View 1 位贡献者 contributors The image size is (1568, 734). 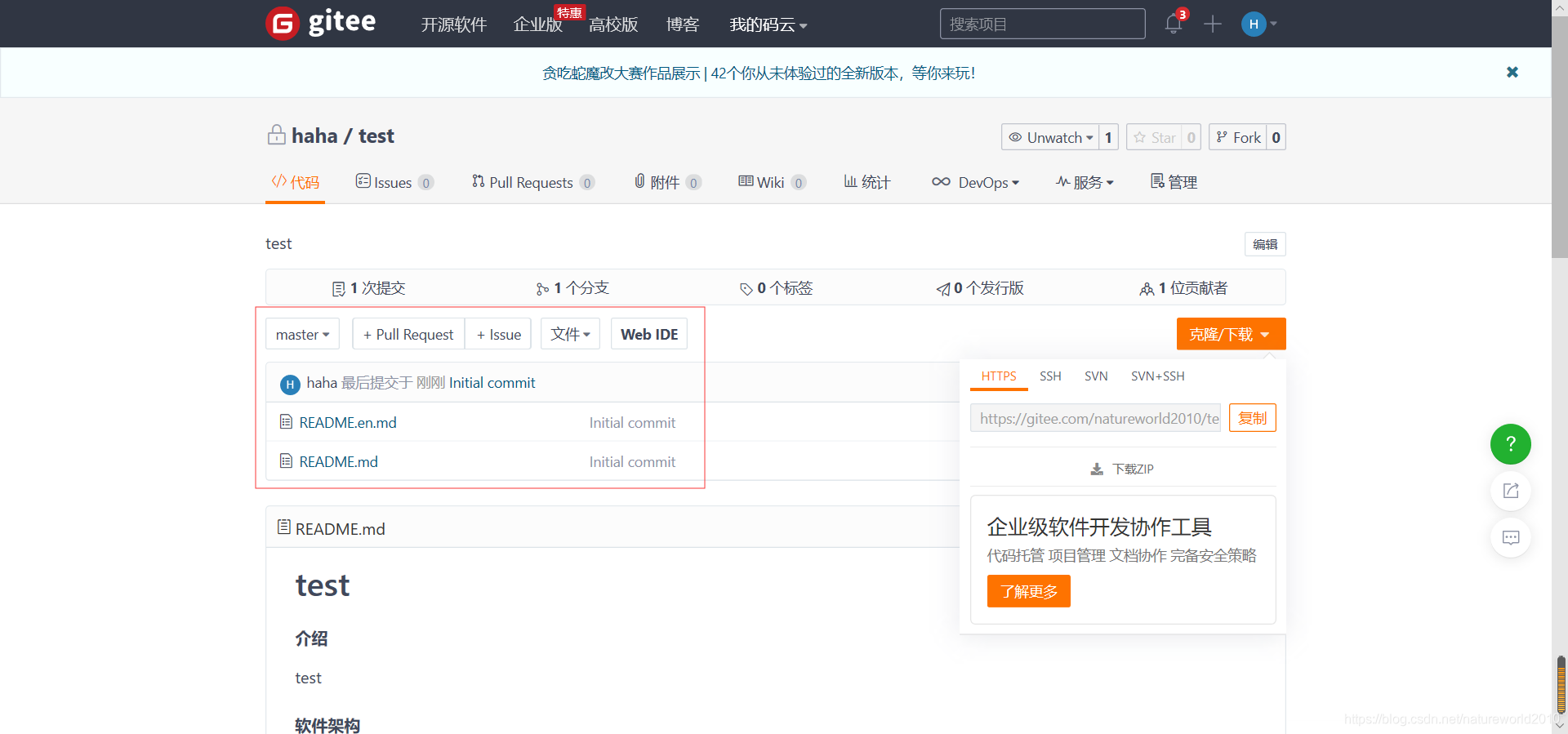point(1183,288)
